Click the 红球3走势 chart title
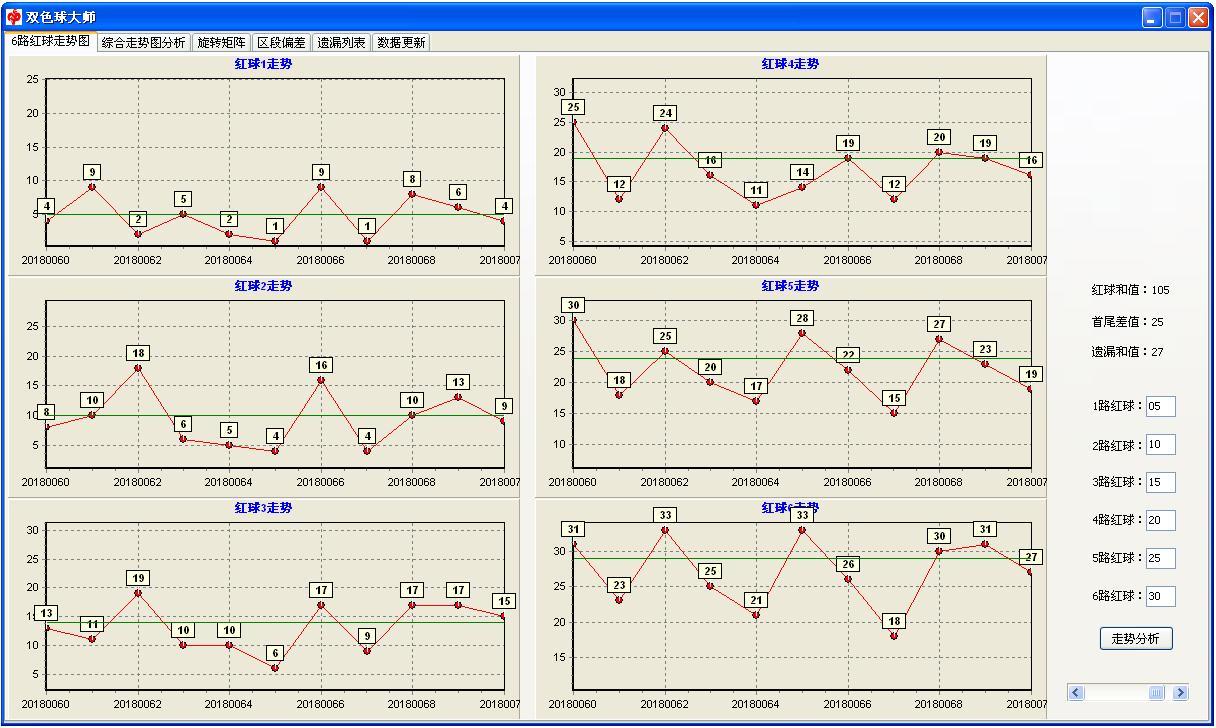1216x728 pixels. (x=264, y=508)
